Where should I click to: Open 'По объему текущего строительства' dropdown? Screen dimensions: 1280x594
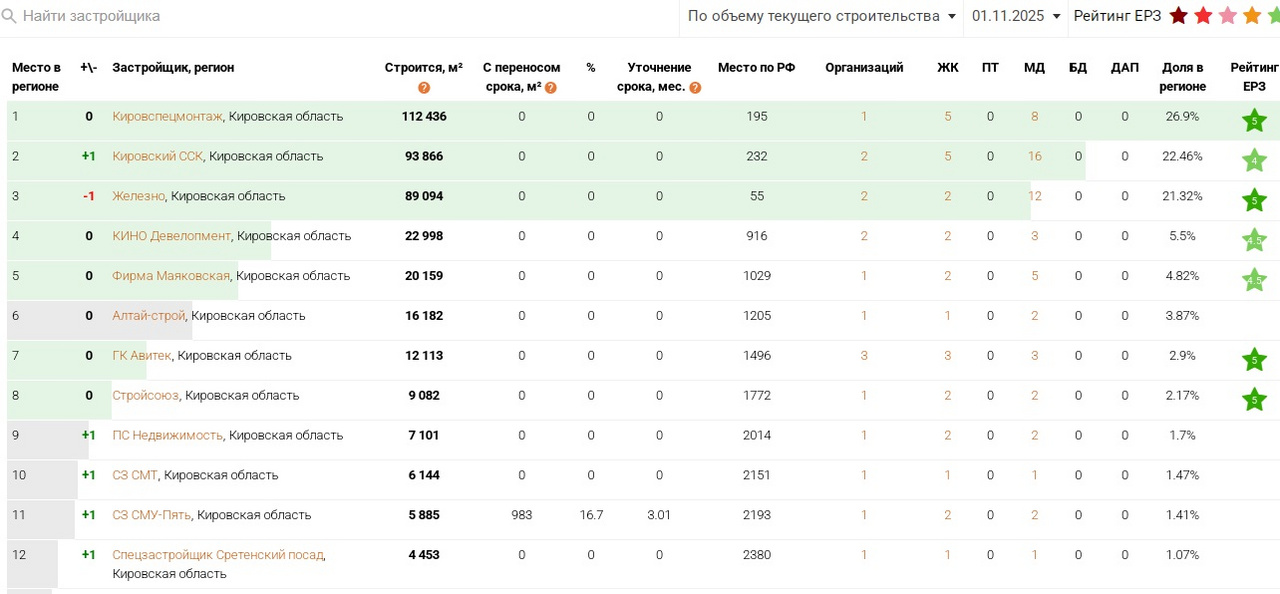[x=821, y=16]
